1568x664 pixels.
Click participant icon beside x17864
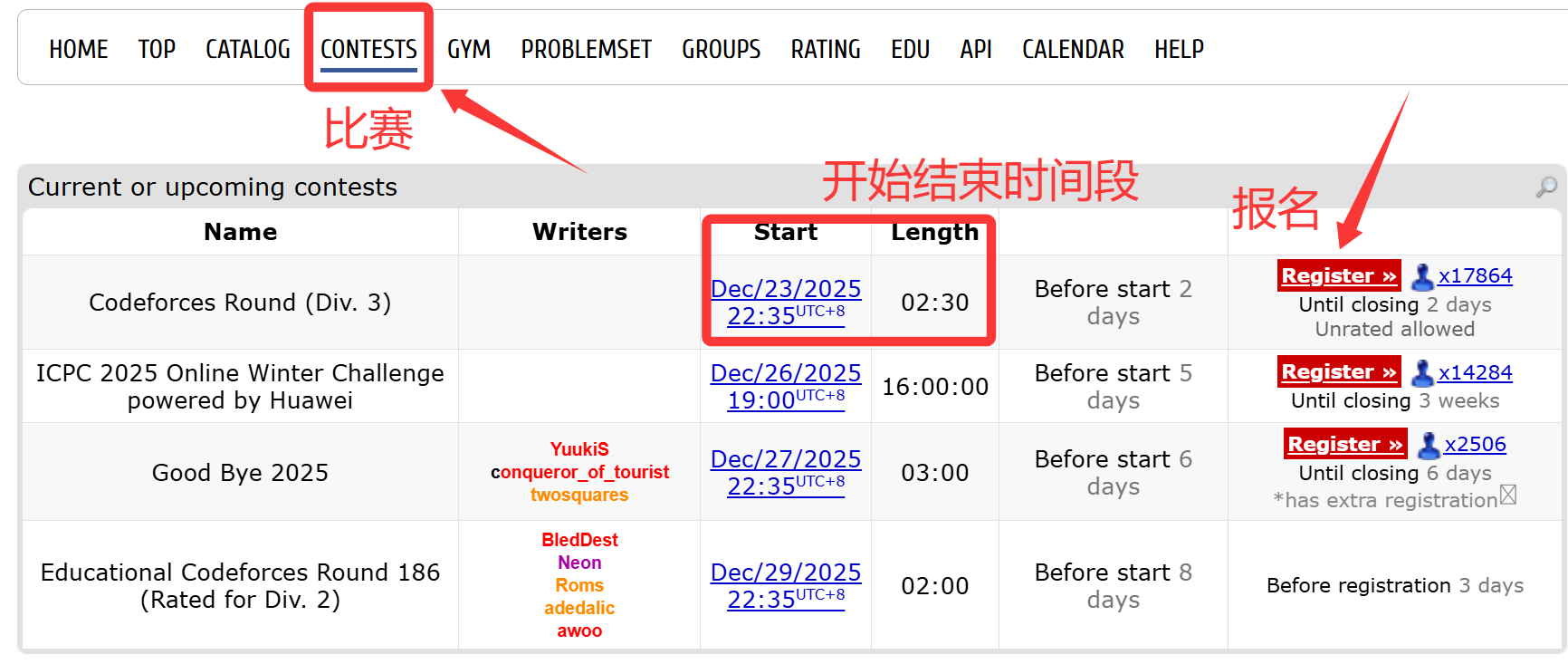pyautogui.click(x=1422, y=276)
